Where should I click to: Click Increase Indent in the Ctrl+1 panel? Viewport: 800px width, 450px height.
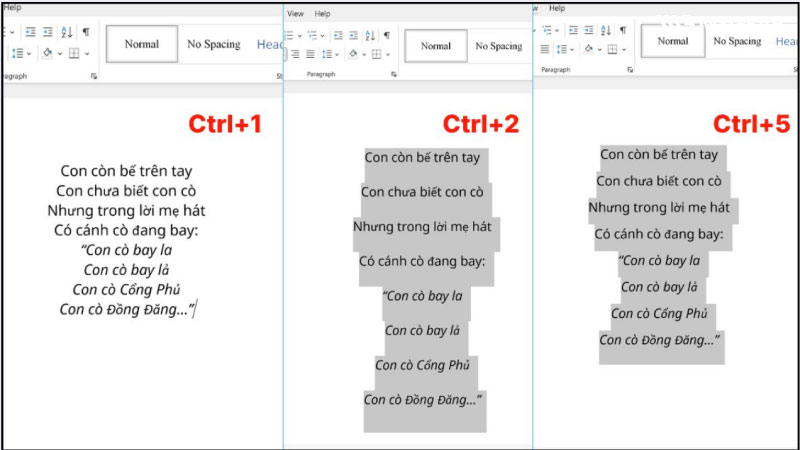[48, 32]
